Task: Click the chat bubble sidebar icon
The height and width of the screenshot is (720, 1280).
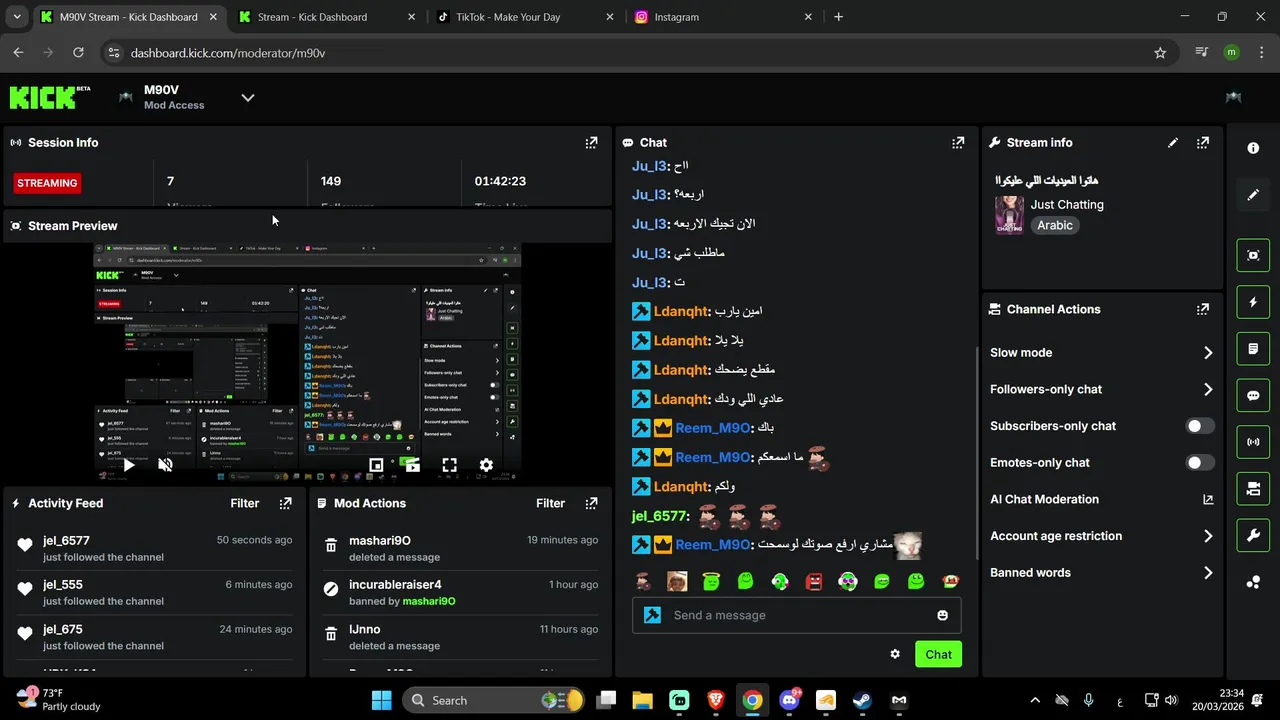Action: click(x=1253, y=396)
